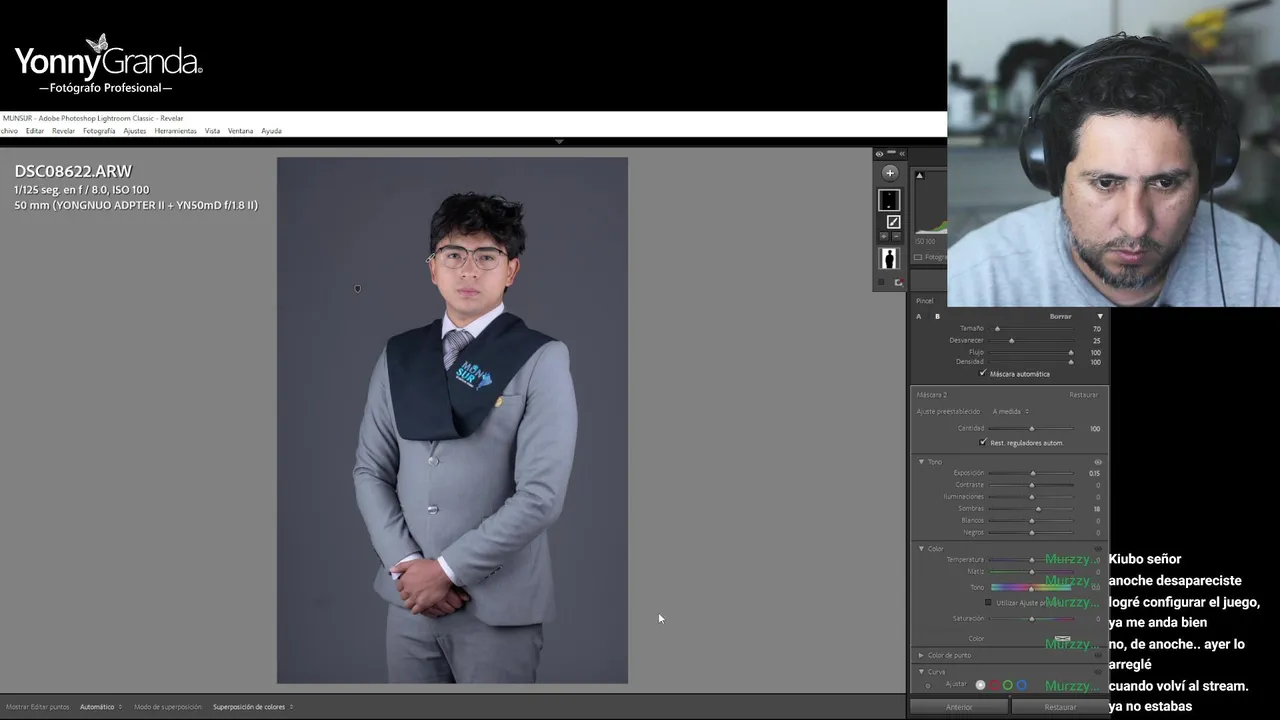Image resolution: width=1280 pixels, height=720 pixels.
Task: Adjust the Exposición slider
Action: 1032,473
